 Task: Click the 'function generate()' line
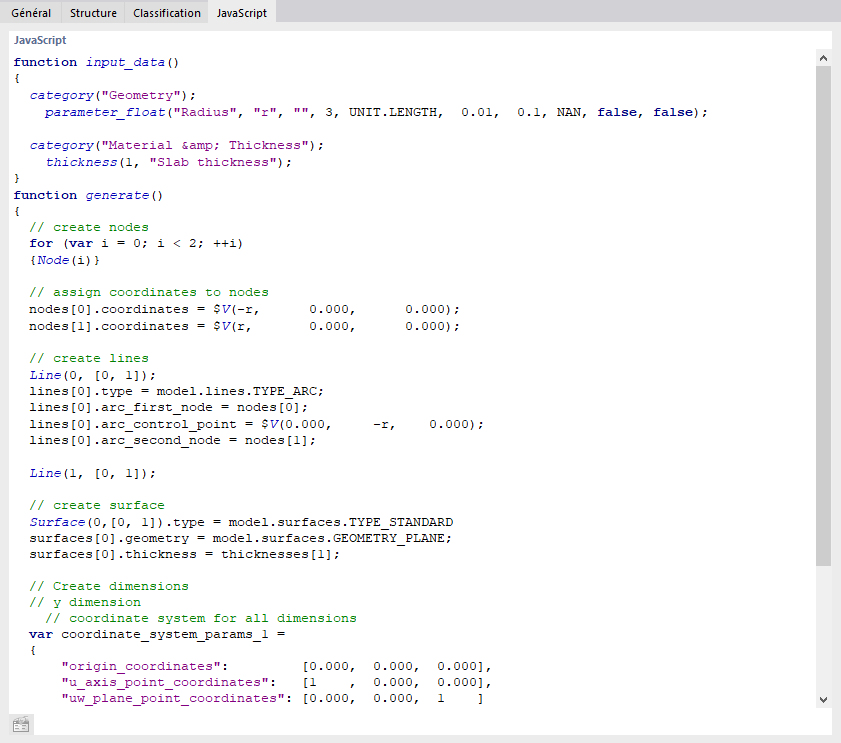[88, 195]
